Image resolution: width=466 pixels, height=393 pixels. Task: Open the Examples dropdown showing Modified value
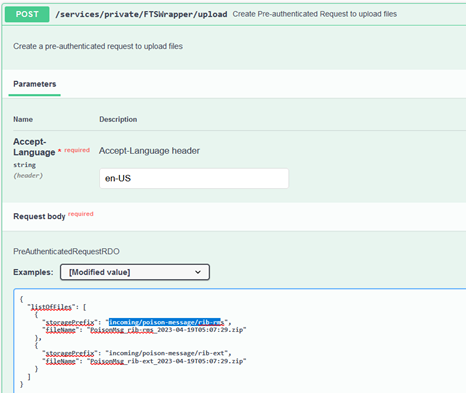tap(135, 272)
